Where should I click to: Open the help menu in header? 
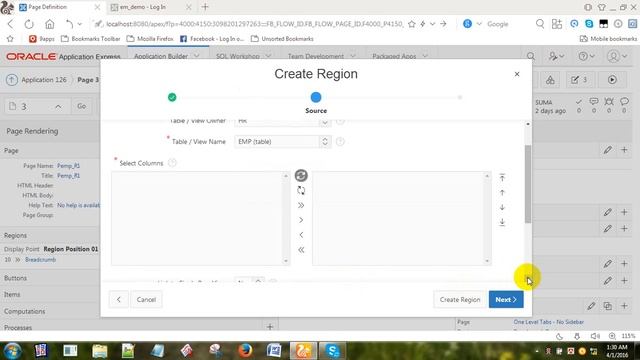coord(587,56)
